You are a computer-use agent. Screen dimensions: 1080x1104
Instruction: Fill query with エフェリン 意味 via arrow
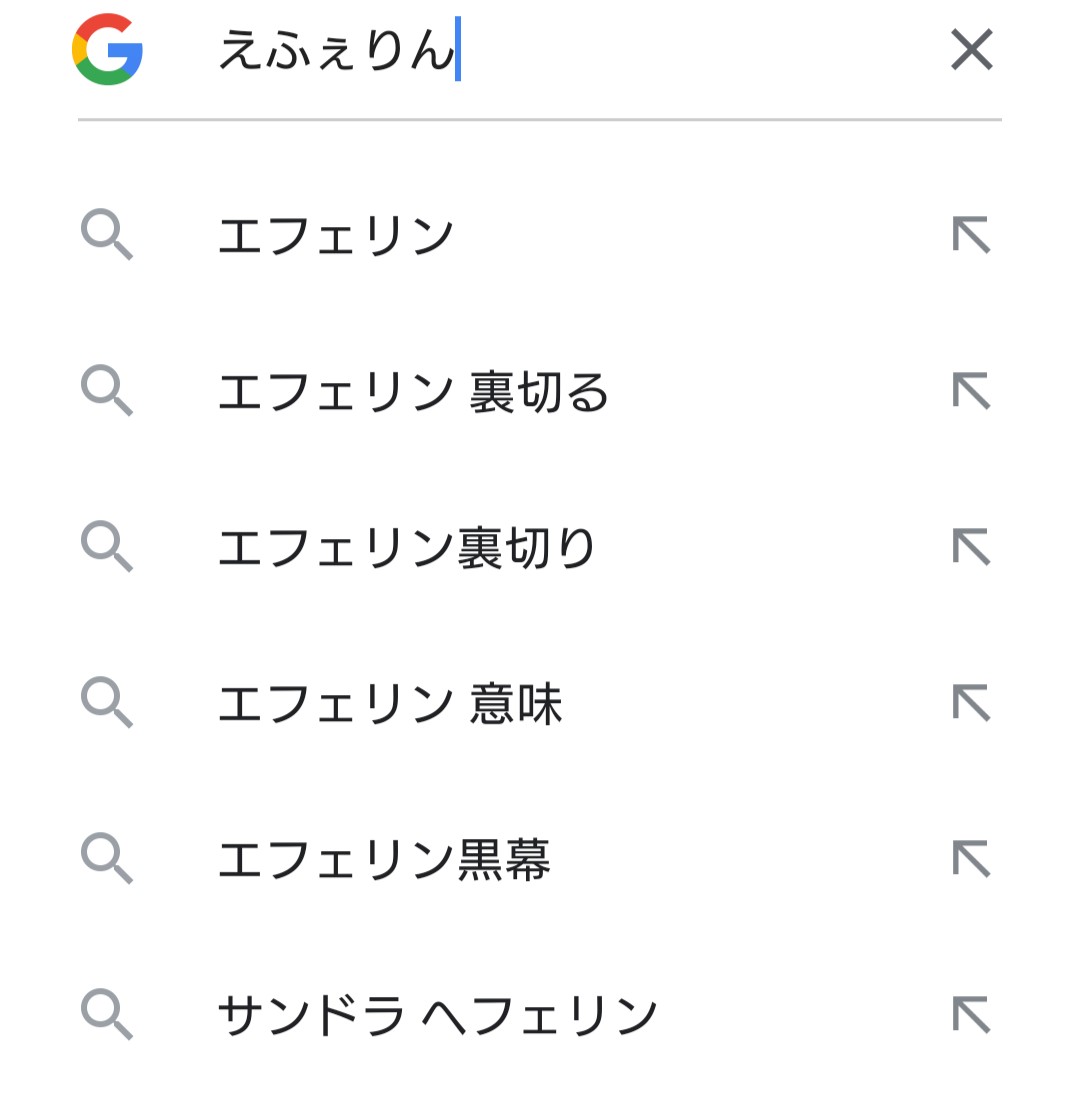[x=971, y=704]
